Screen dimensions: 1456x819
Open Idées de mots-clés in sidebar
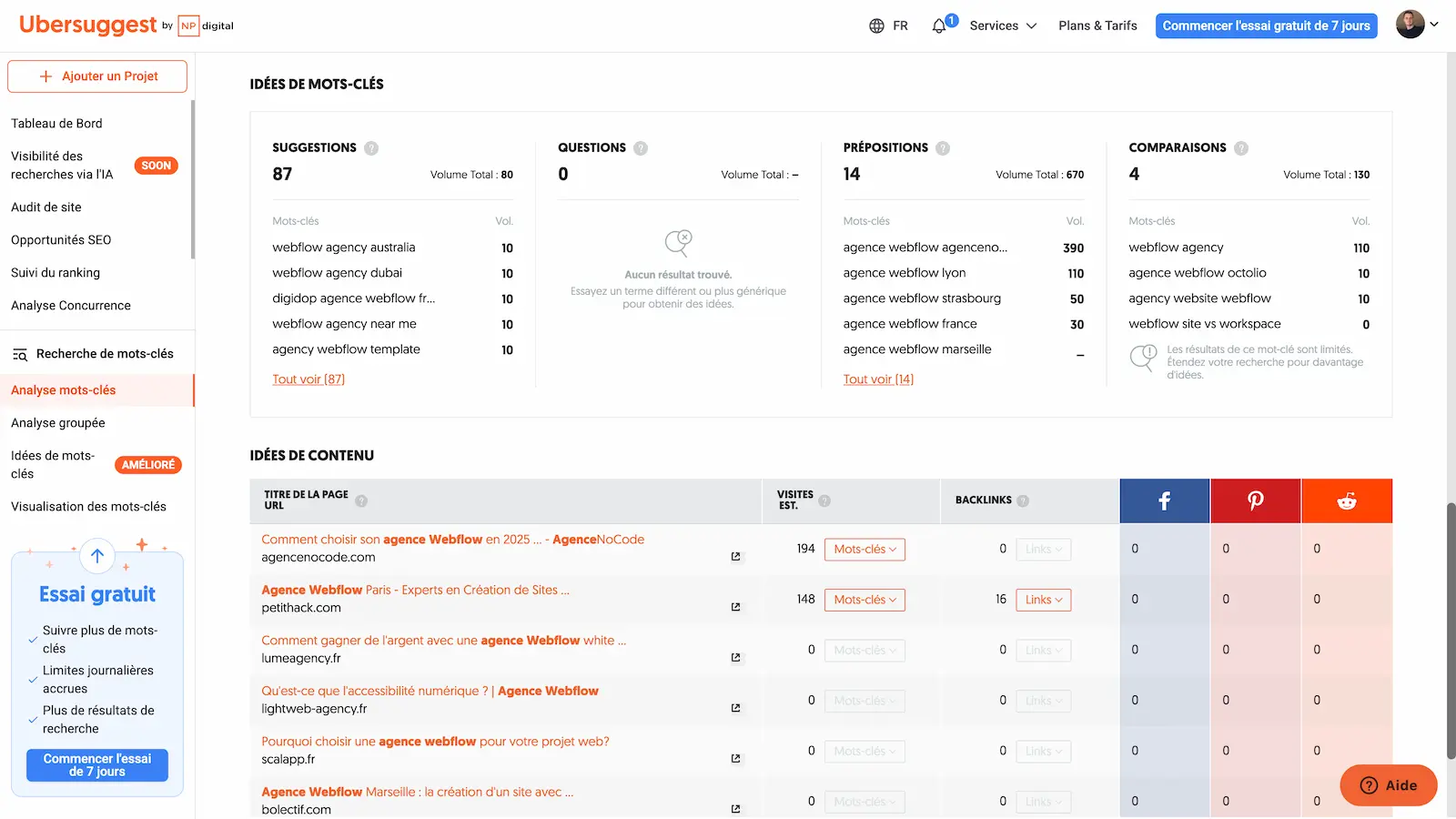coord(53,465)
